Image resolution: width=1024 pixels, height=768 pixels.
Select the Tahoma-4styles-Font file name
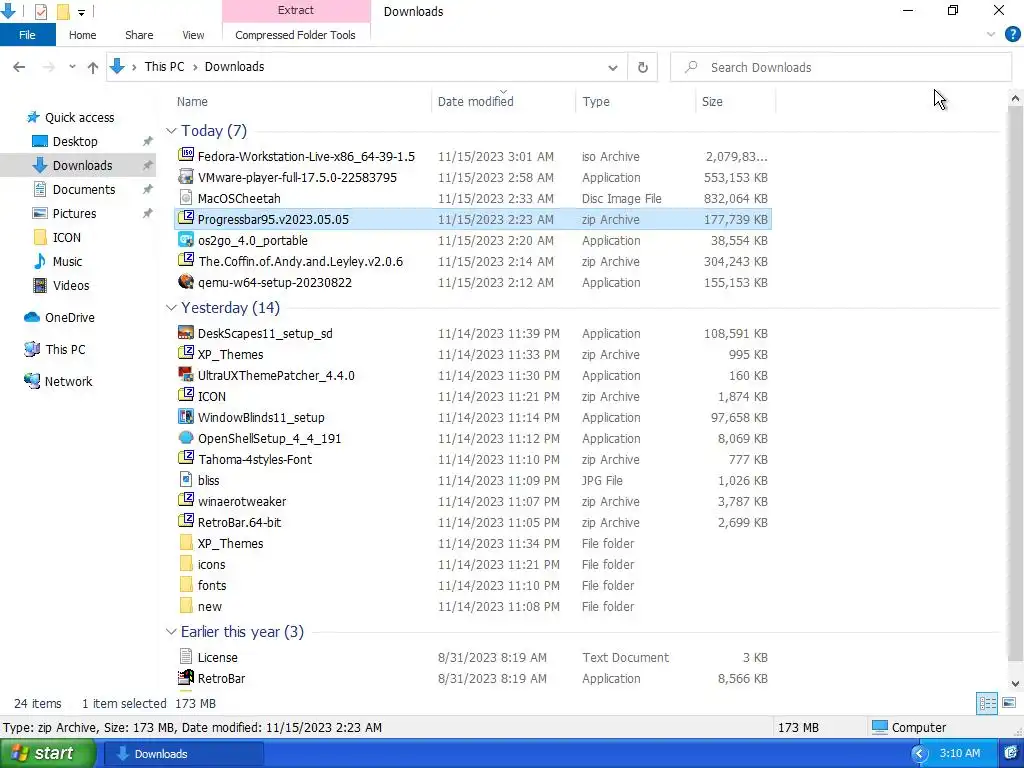[x=255, y=459]
